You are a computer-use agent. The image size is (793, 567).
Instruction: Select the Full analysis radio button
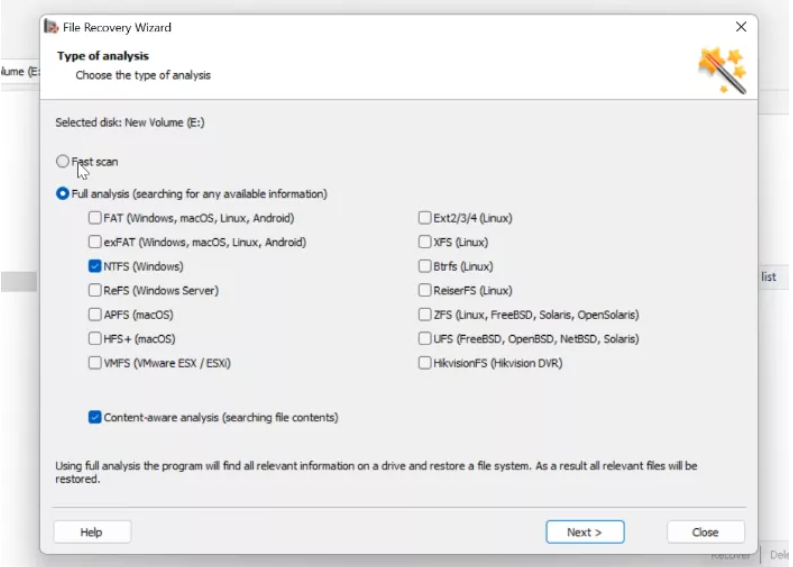tap(63, 194)
